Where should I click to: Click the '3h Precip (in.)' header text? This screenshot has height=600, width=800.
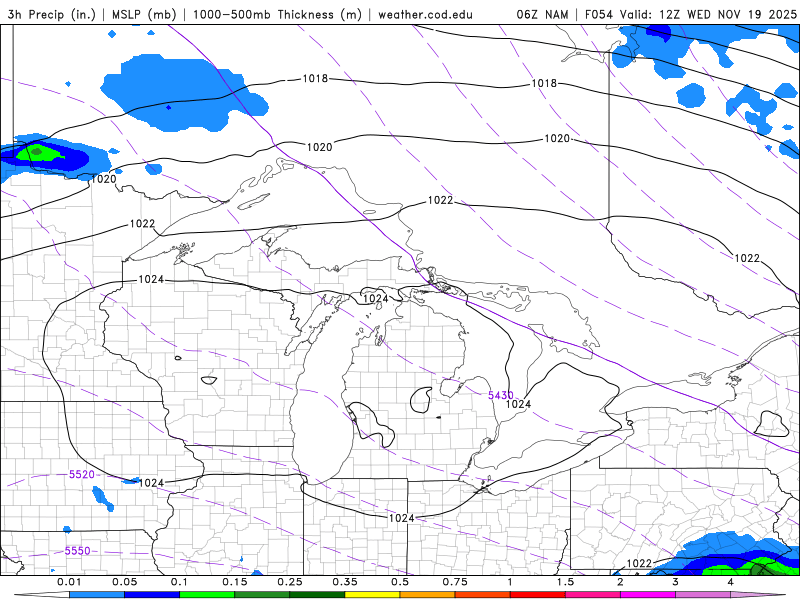pos(52,14)
